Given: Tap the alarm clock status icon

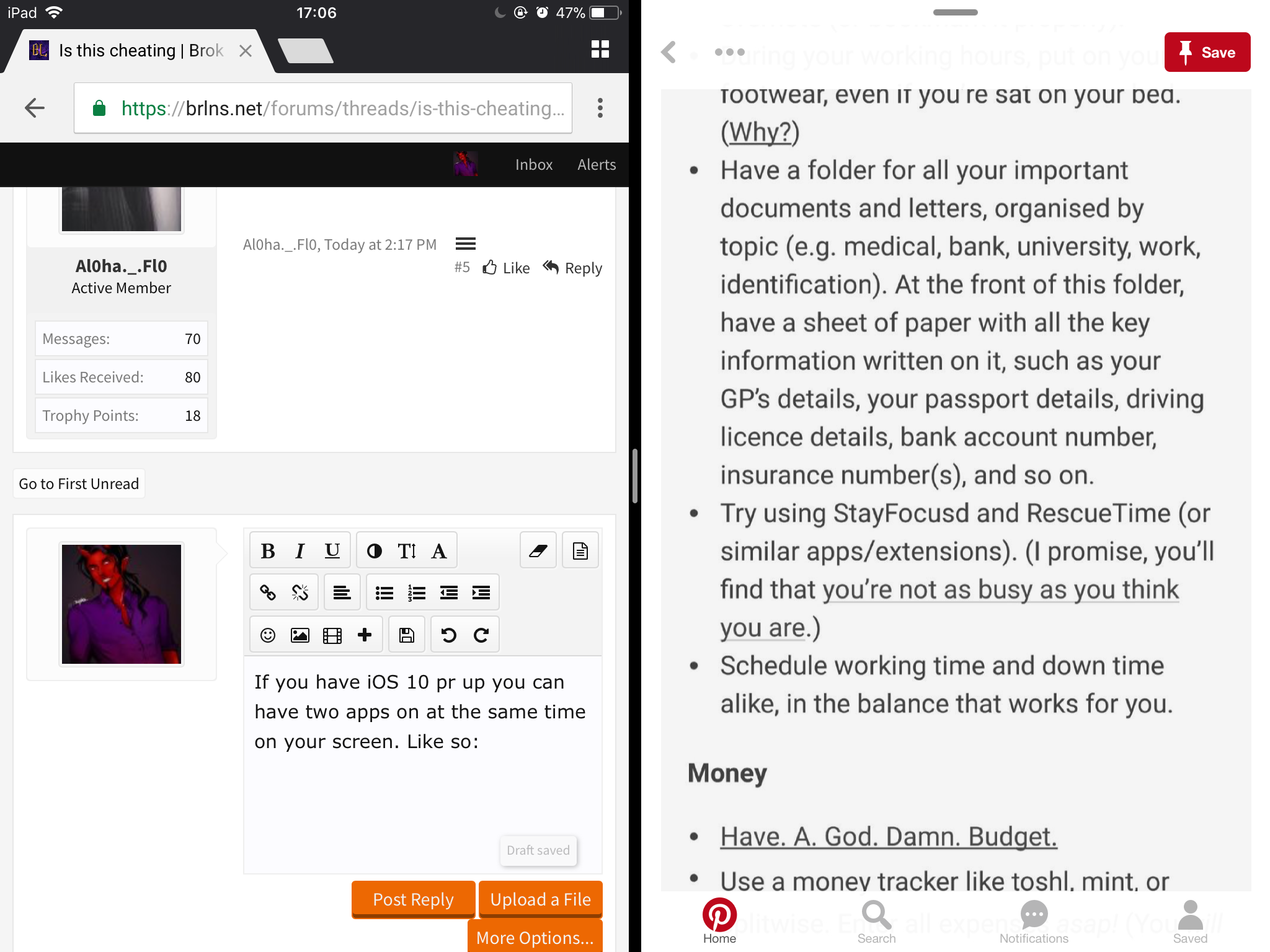Looking at the screenshot, I should tap(542, 12).
